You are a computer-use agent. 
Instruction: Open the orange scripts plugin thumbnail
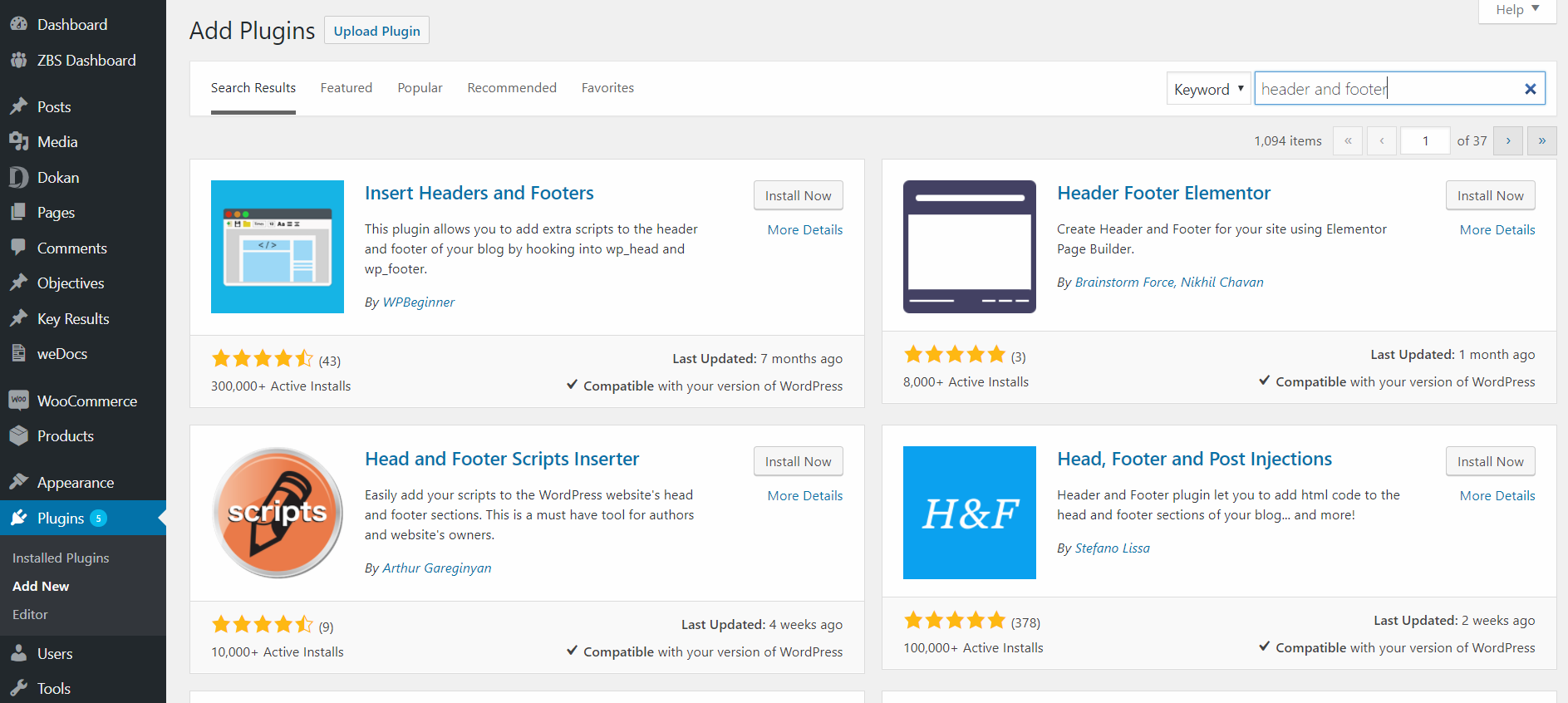(x=278, y=513)
